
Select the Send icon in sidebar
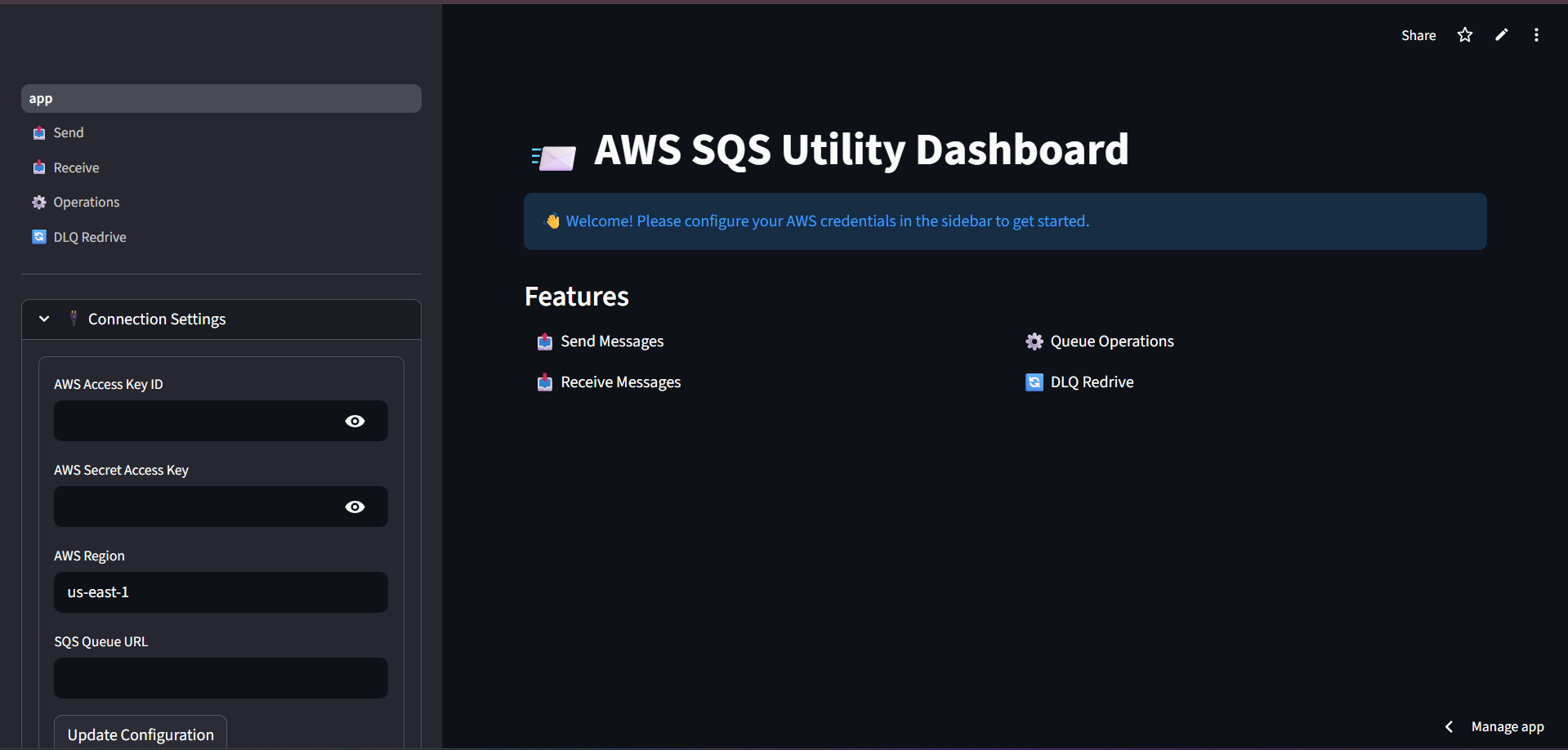point(38,132)
